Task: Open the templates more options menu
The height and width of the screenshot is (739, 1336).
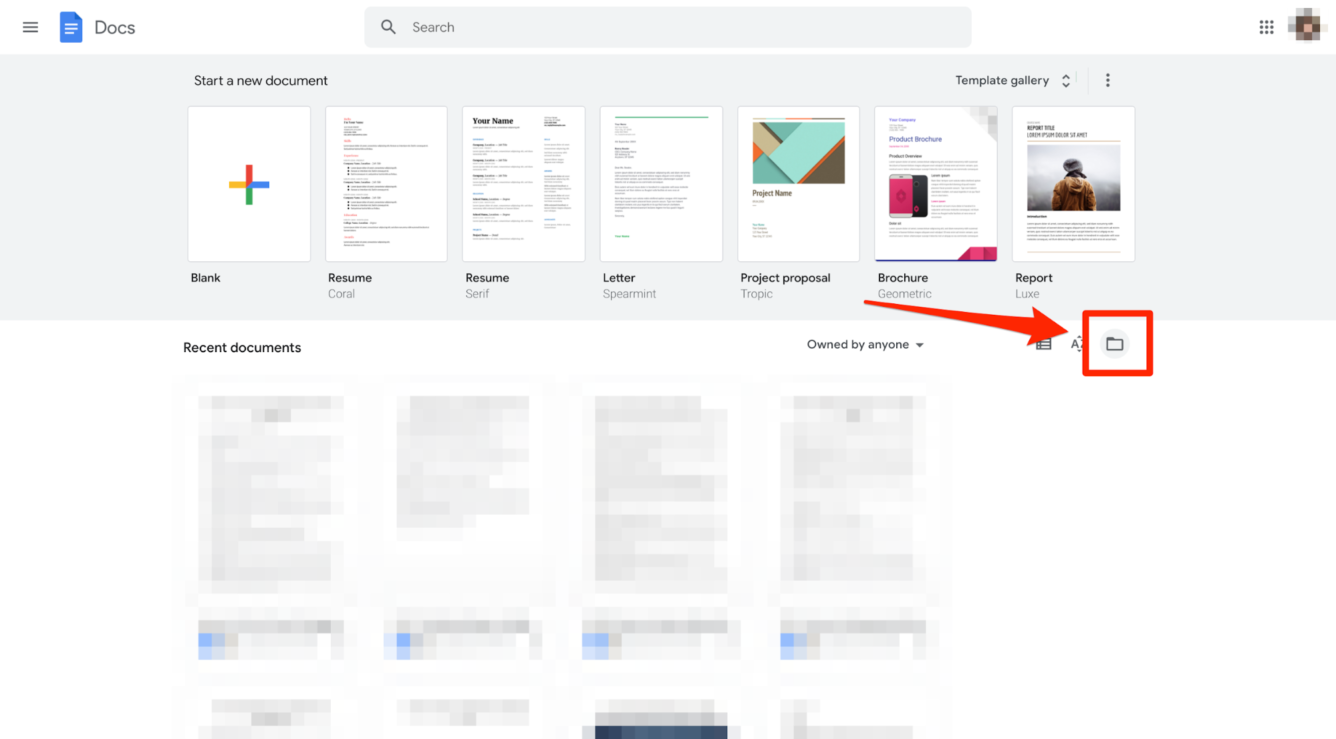Action: 1107,80
